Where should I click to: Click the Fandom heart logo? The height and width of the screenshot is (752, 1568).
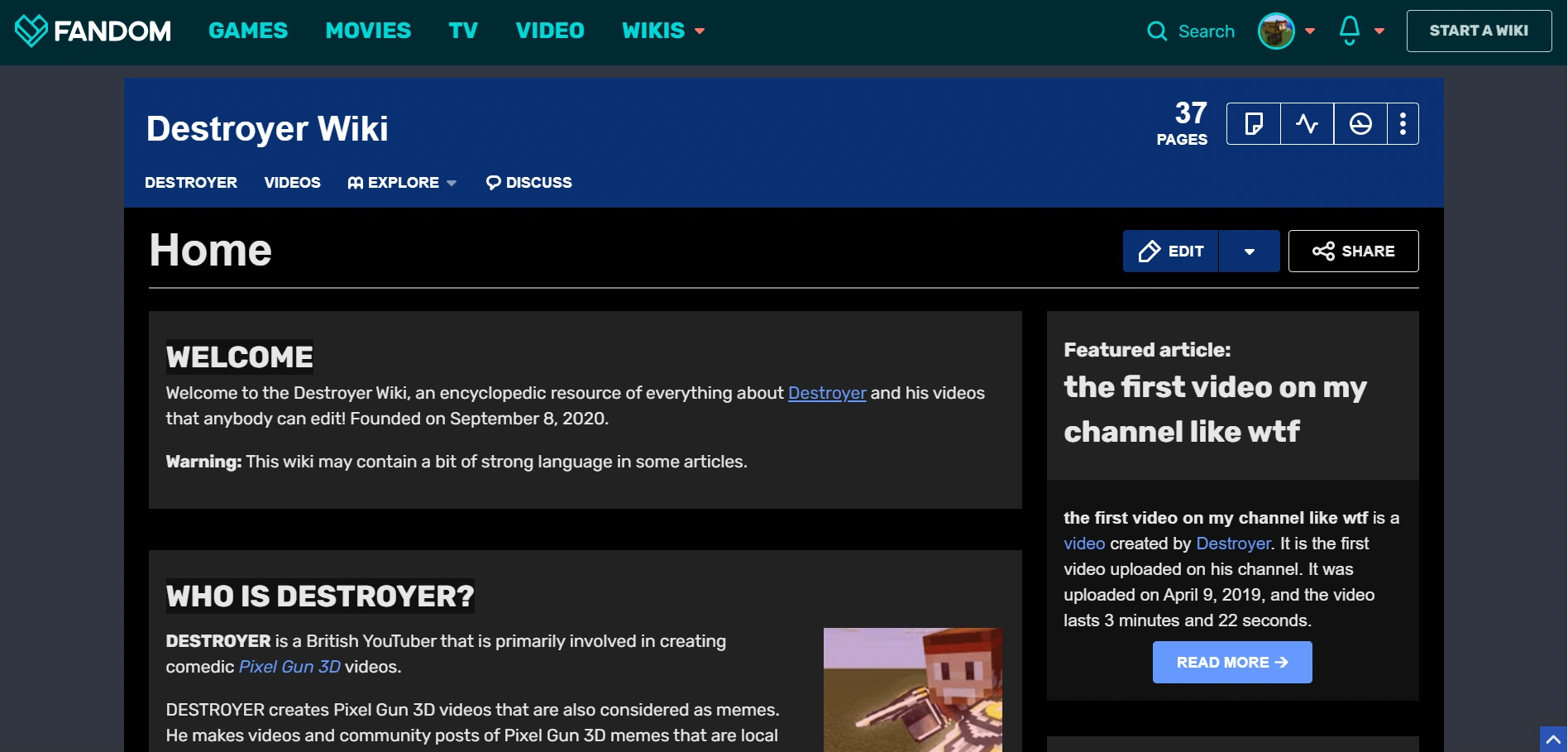click(x=31, y=31)
